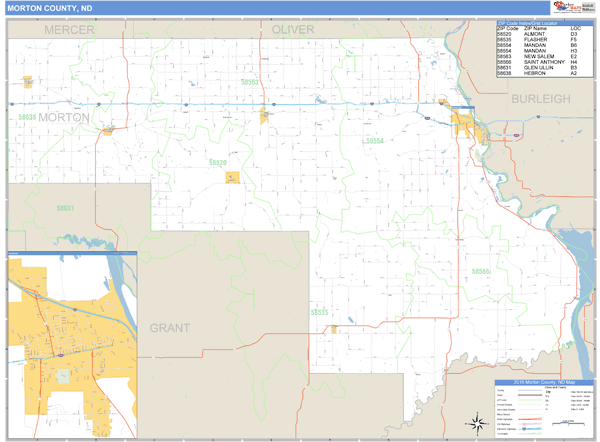Click the Mandan city area on map
Image resolution: width=600 pixels, height=442 pixels.
pyautogui.click(x=465, y=123)
